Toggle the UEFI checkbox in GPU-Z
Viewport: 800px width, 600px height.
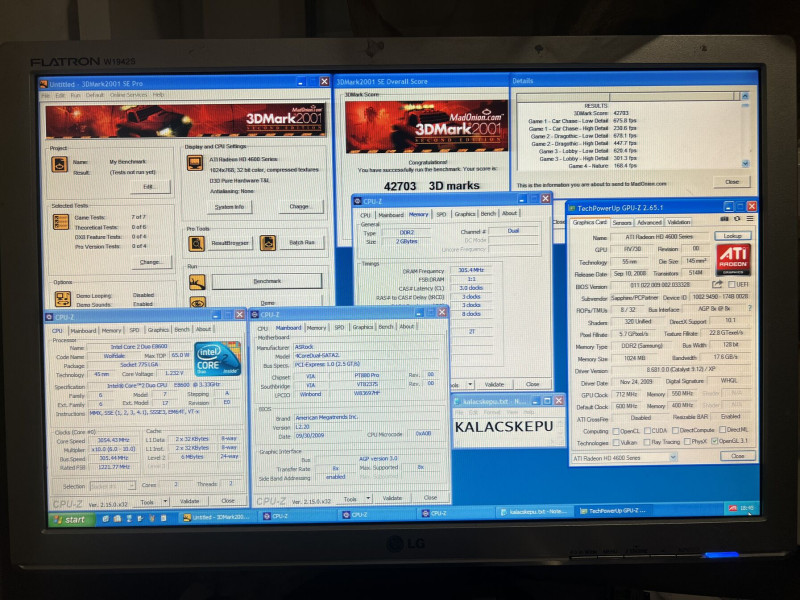tap(732, 284)
